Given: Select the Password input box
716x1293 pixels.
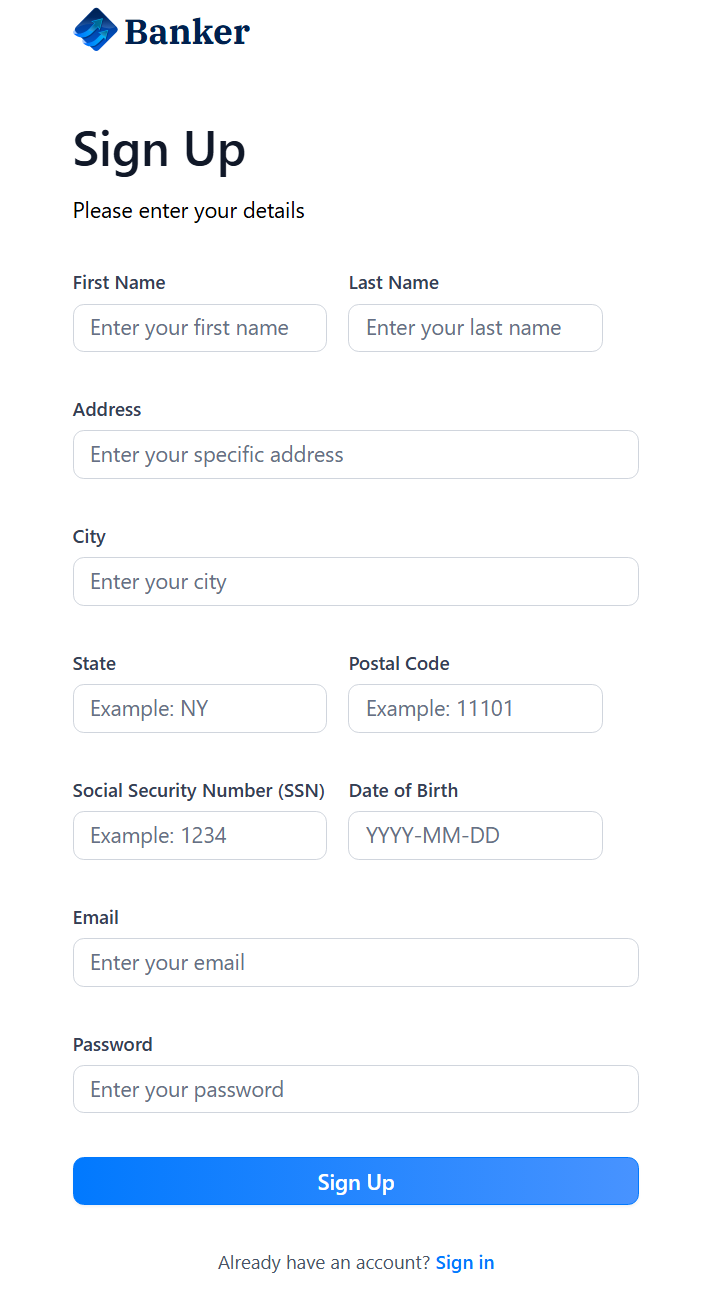Looking at the screenshot, I should [x=355, y=1090].
